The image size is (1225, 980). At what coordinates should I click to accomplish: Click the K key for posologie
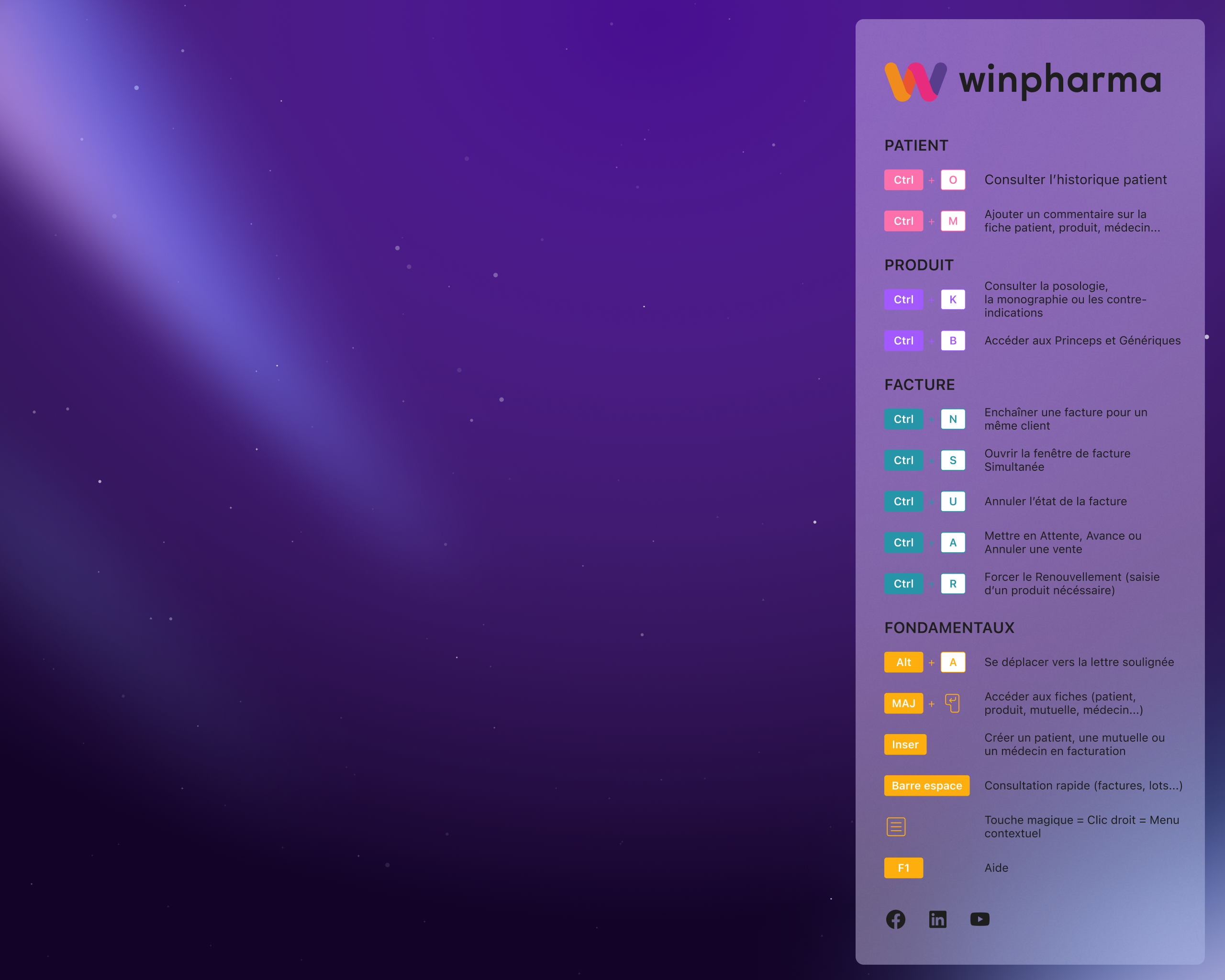coord(953,300)
